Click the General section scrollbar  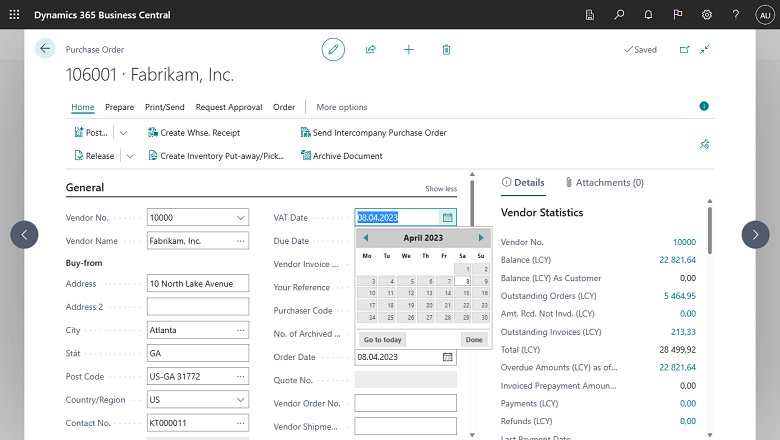[472, 204]
